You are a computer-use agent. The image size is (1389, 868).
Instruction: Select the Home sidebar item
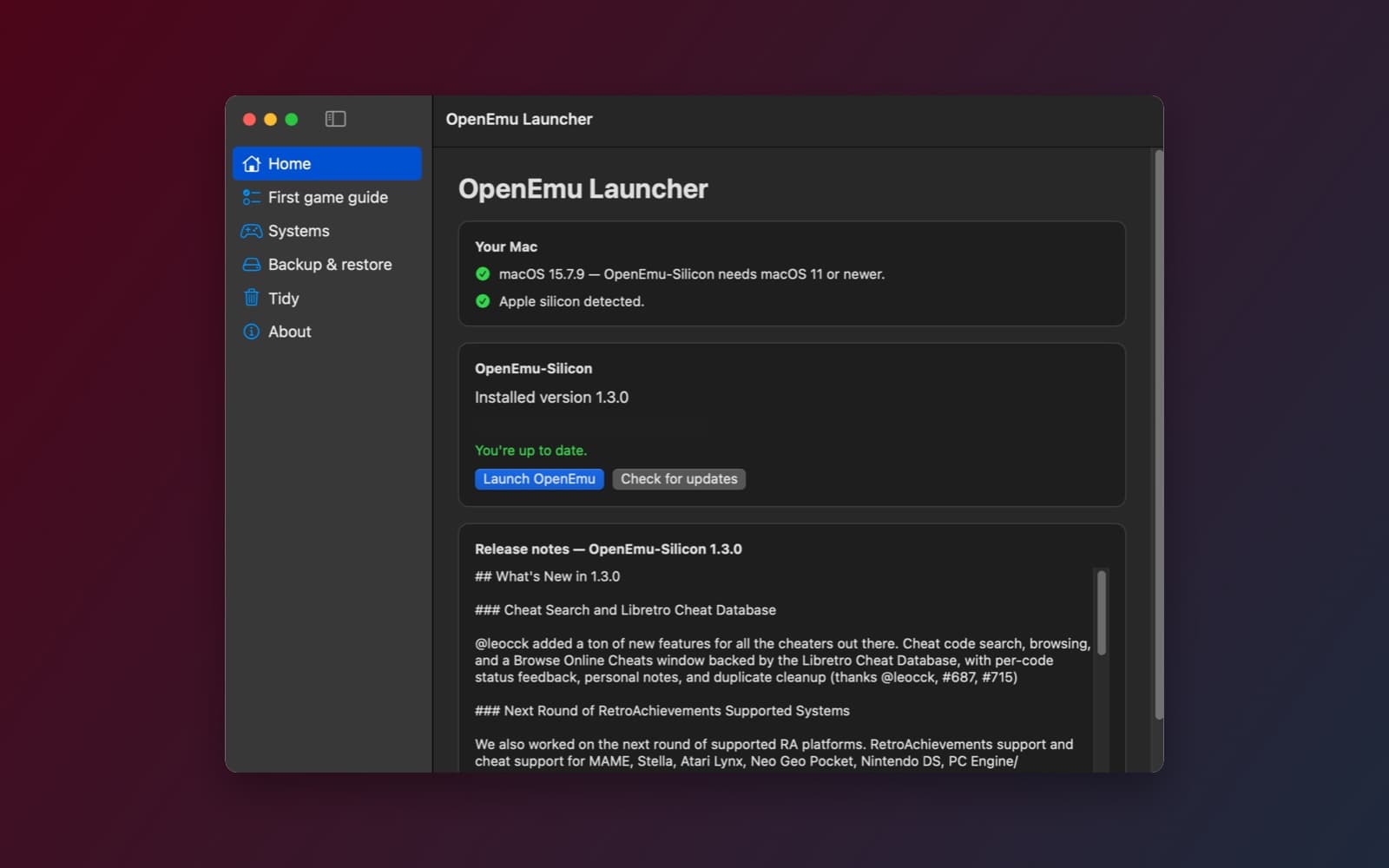[327, 164]
